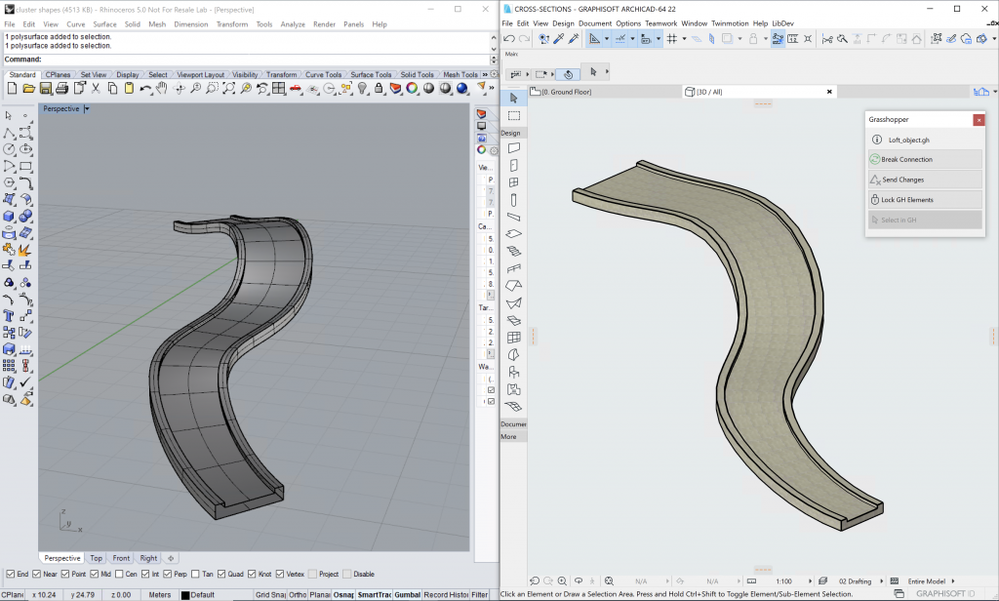Click the Undo arrow in ArchiCAD toolbar
Image resolution: width=999 pixels, height=601 pixels.
pyautogui.click(x=509, y=39)
